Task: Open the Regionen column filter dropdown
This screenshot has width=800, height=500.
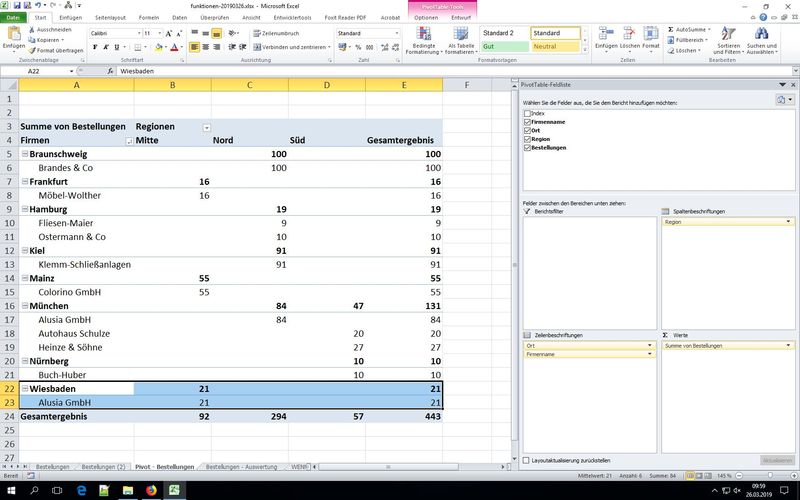Action: click(207, 127)
